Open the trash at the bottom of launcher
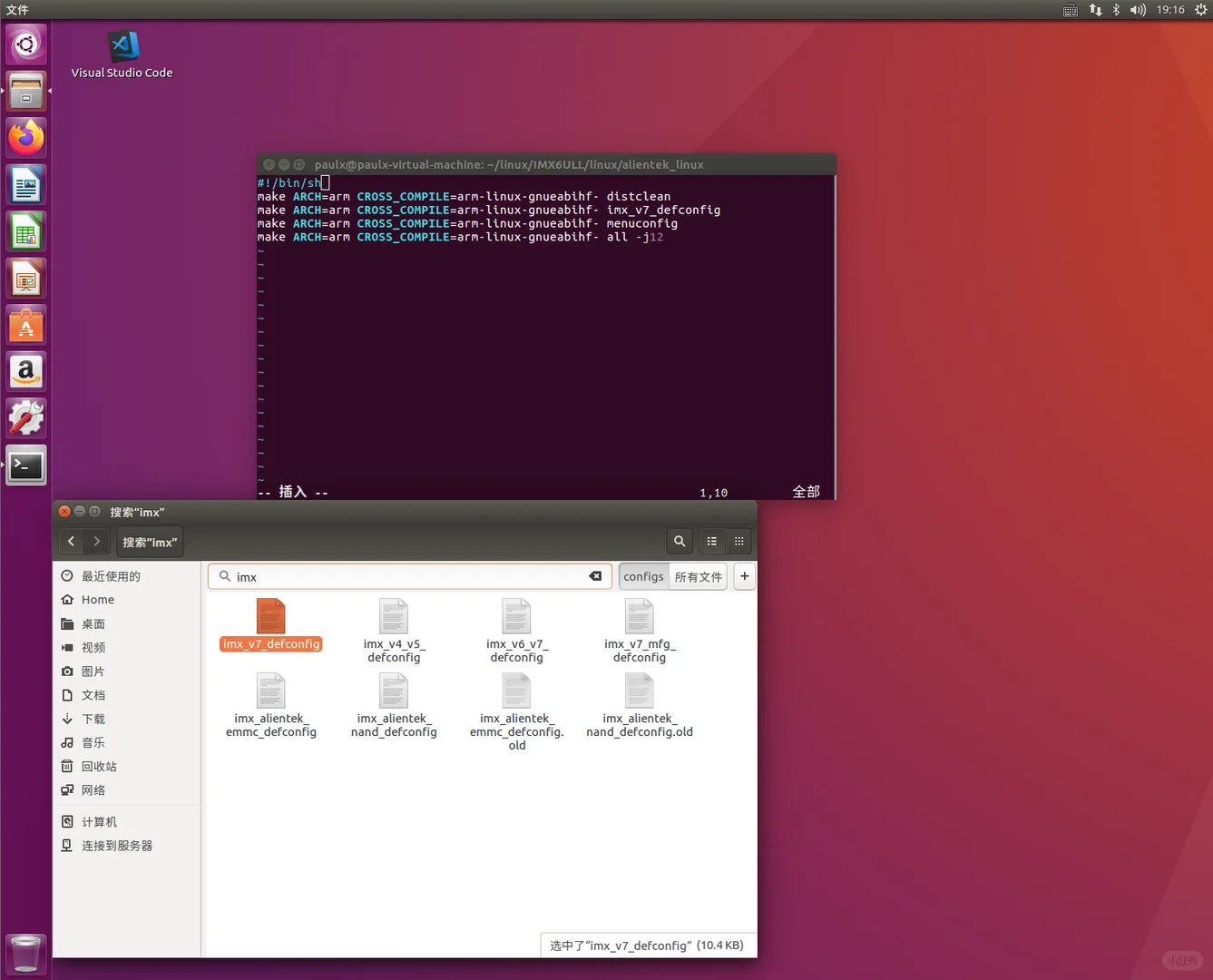The height and width of the screenshot is (980, 1213). (25, 954)
